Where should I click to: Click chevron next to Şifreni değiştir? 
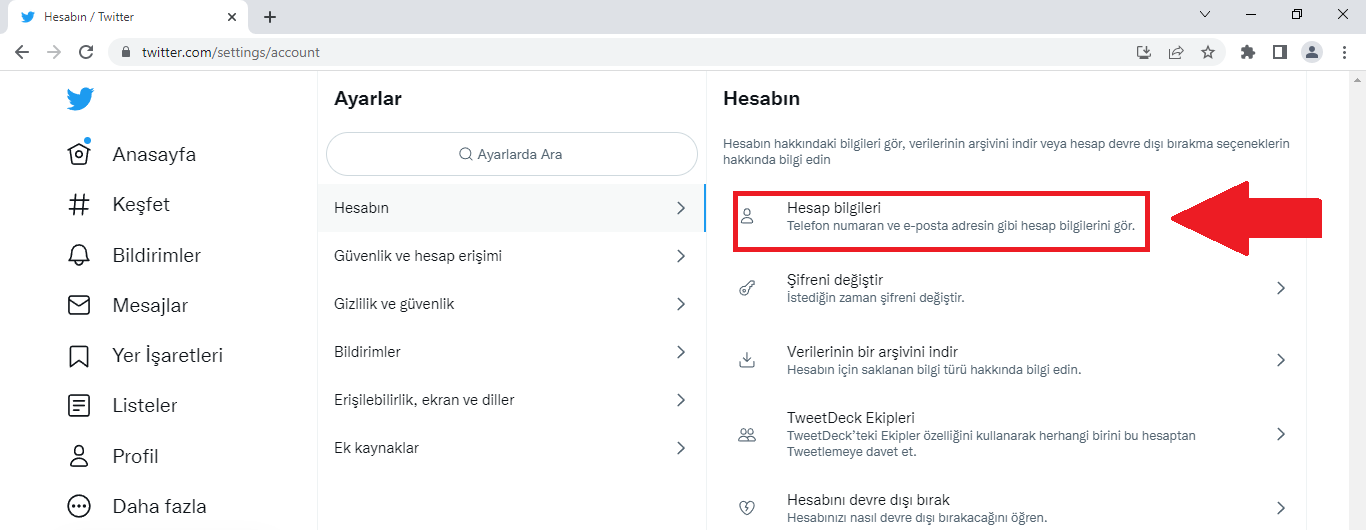pyautogui.click(x=1281, y=288)
